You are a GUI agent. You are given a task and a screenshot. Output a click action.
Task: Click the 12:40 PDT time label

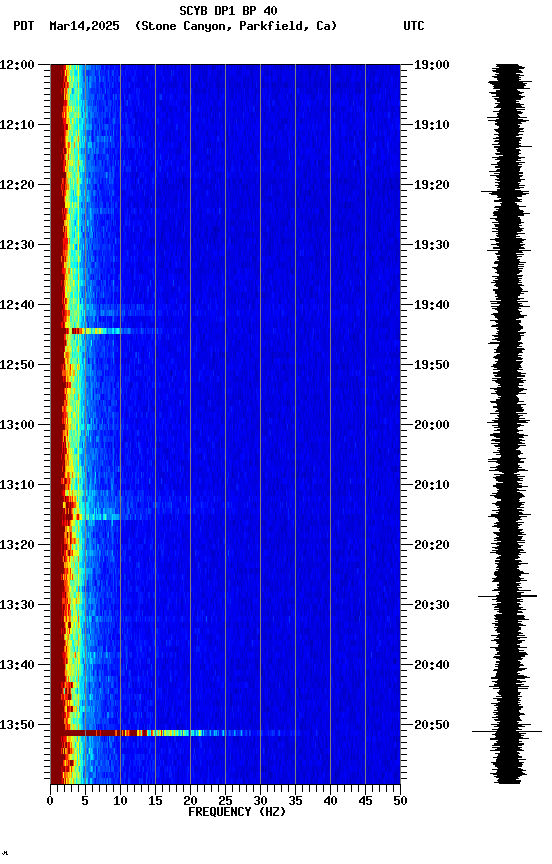pos(17,305)
